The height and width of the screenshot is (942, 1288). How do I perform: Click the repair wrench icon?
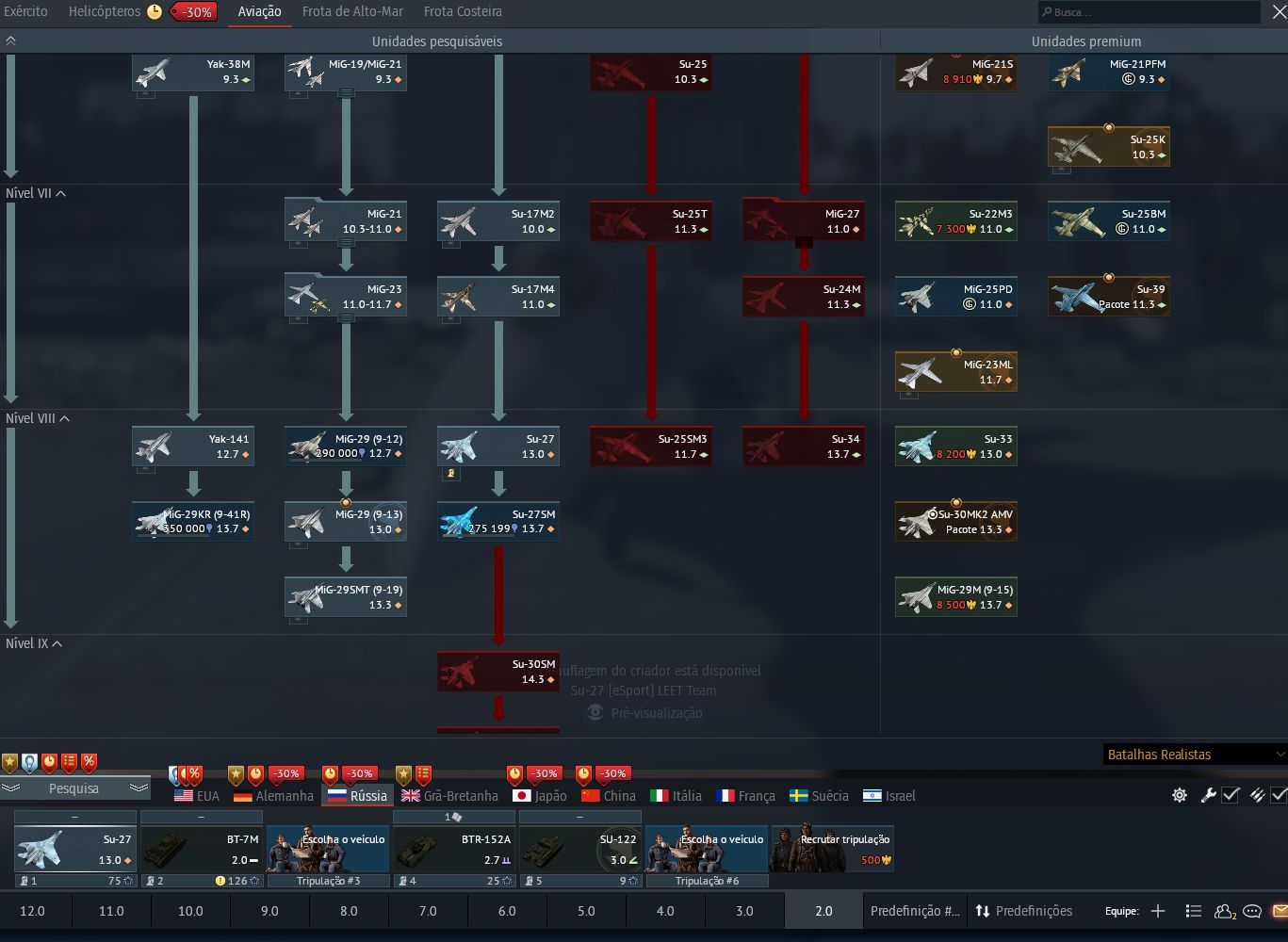pyautogui.click(x=1209, y=795)
